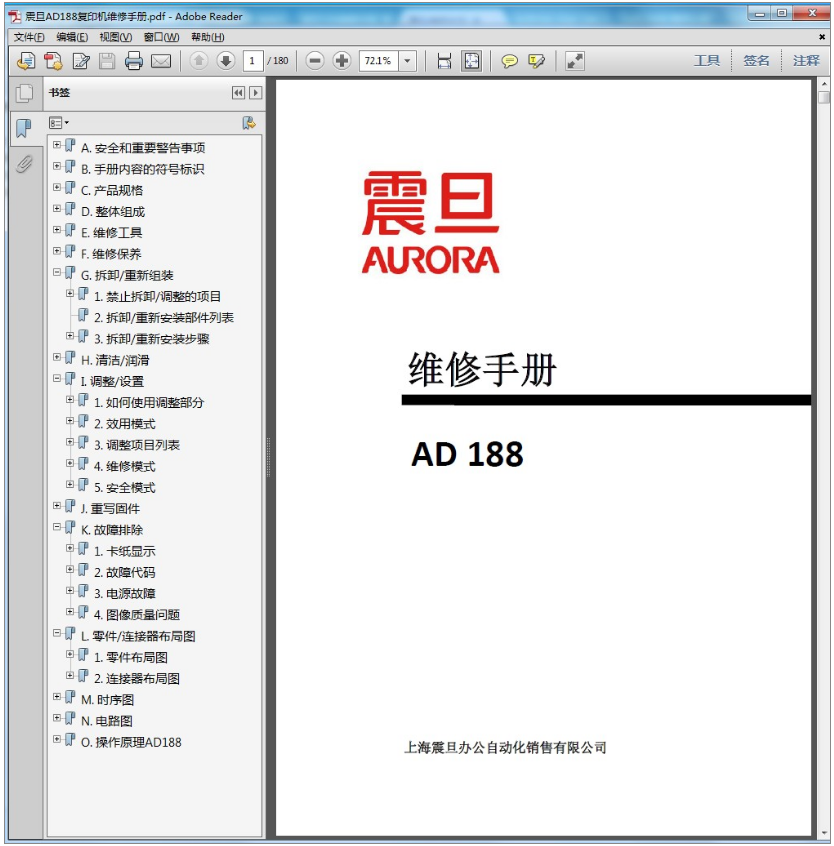Image resolution: width=834 pixels, height=846 pixels.
Task: Open bookmark E. 维修工具
Action: point(111,233)
